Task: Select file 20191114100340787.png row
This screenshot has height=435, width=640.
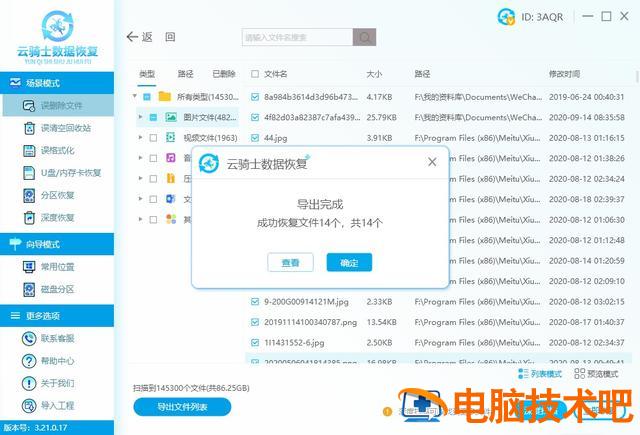Action: (439, 322)
